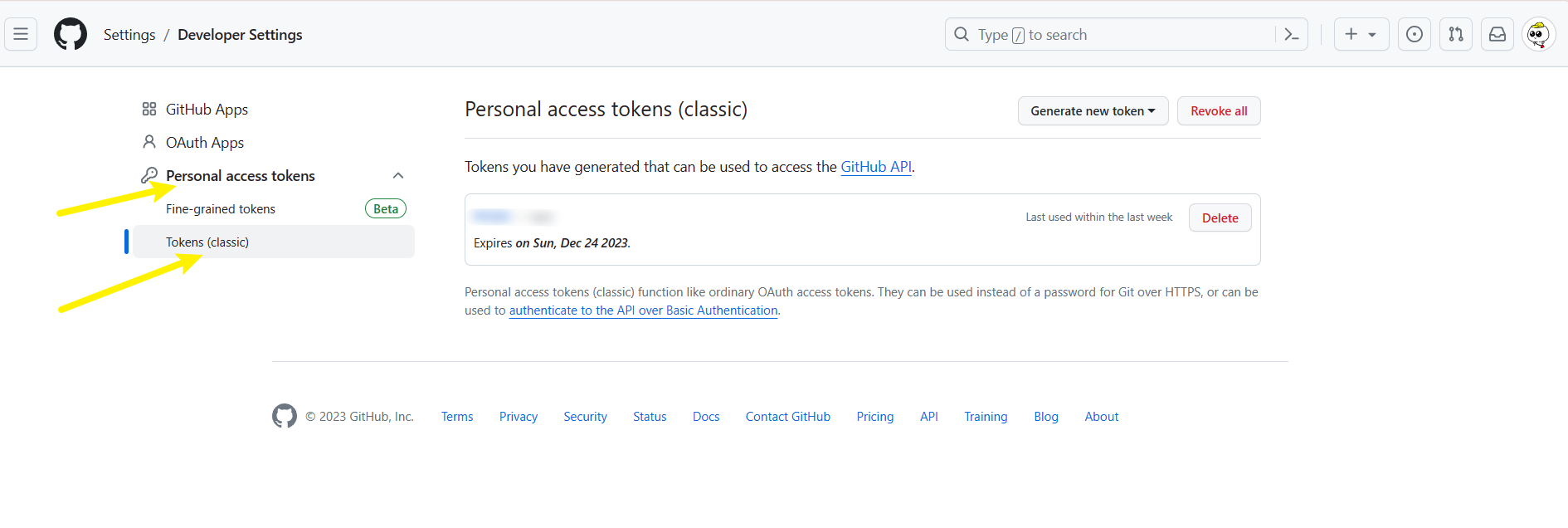This screenshot has width=1568, height=528.
Task: Collapse the Personal access tokens section
Action: tap(398, 175)
